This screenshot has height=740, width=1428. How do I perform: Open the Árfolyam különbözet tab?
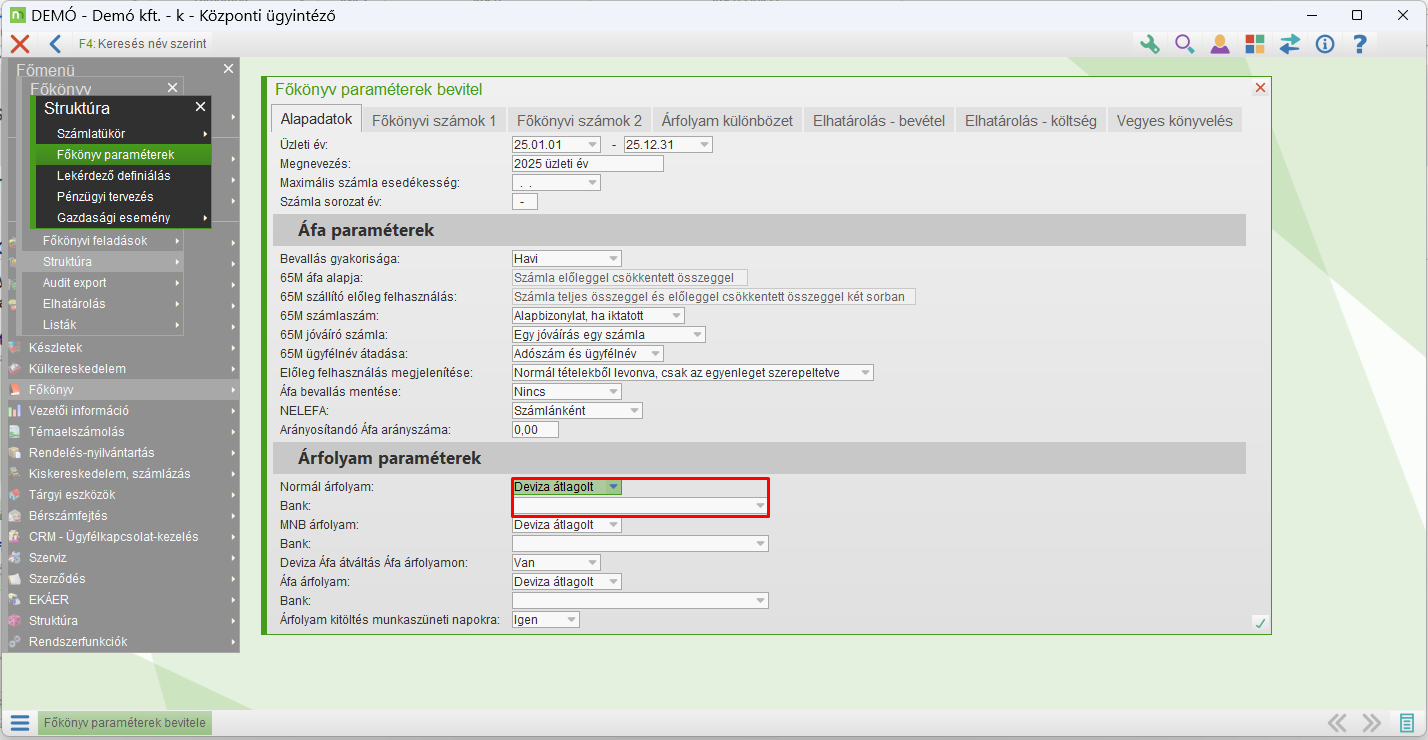728,120
